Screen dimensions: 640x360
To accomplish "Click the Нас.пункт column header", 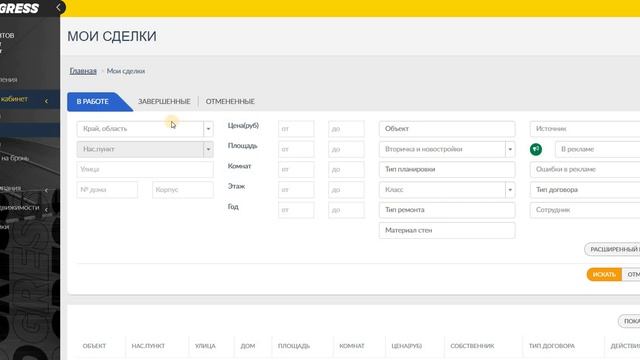I will point(148,346).
